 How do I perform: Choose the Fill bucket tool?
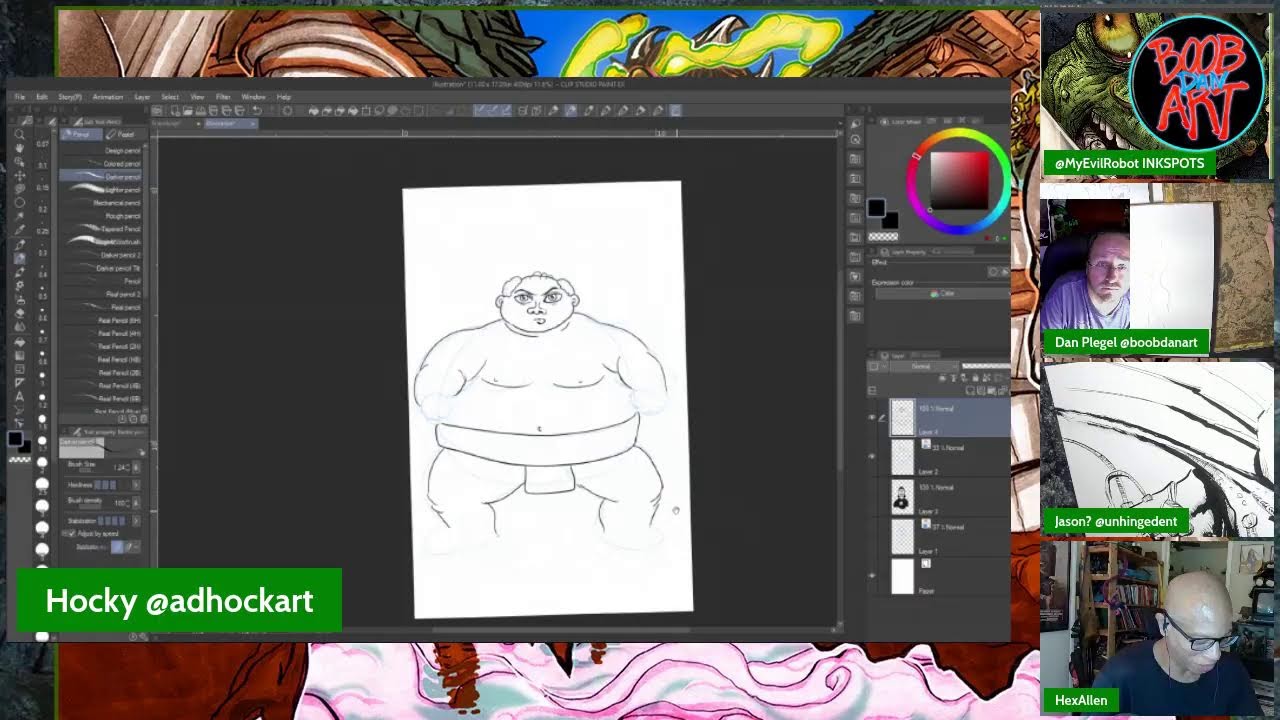point(20,341)
